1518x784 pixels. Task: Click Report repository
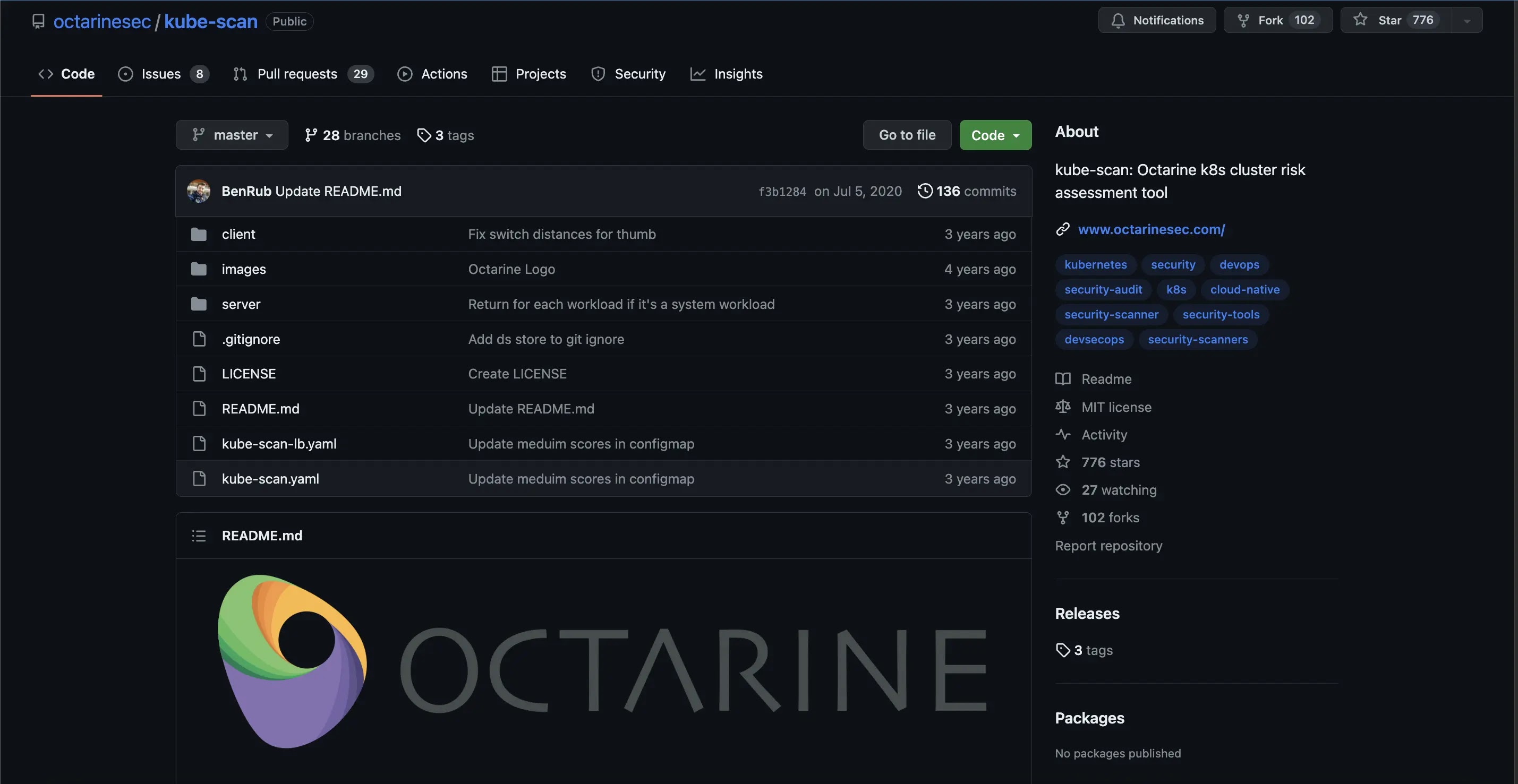pyautogui.click(x=1108, y=546)
